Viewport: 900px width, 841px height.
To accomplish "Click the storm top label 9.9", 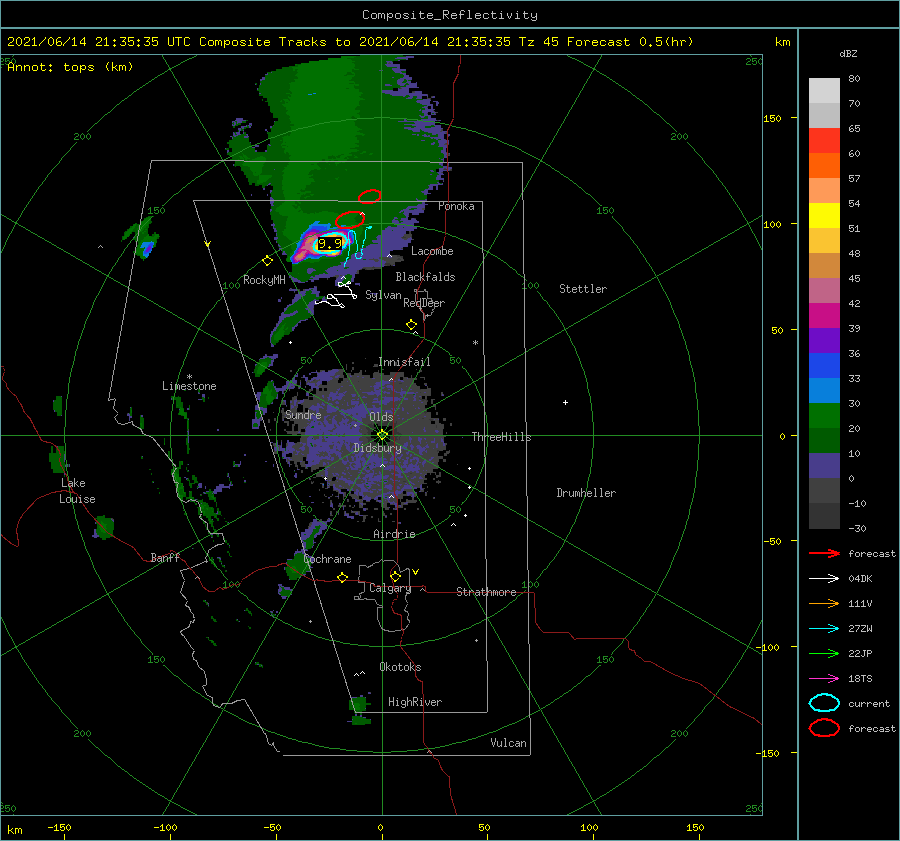I will click(x=330, y=243).
